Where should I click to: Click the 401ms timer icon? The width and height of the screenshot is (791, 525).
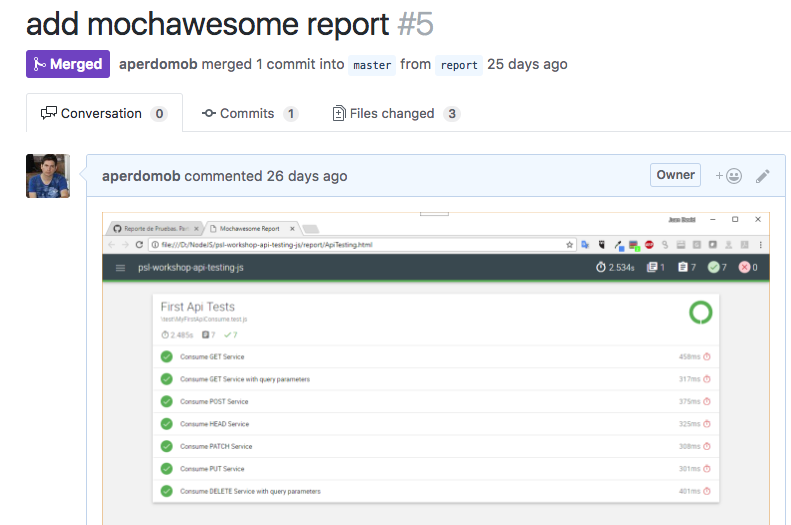pyautogui.click(x=707, y=491)
